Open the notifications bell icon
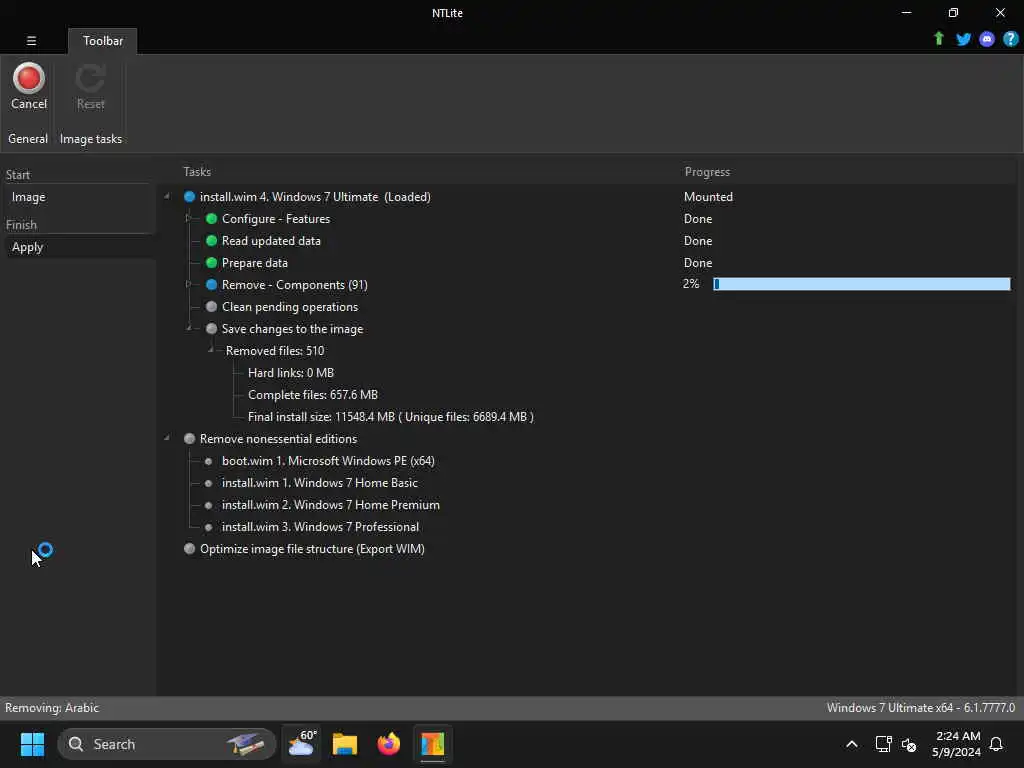 (996, 744)
